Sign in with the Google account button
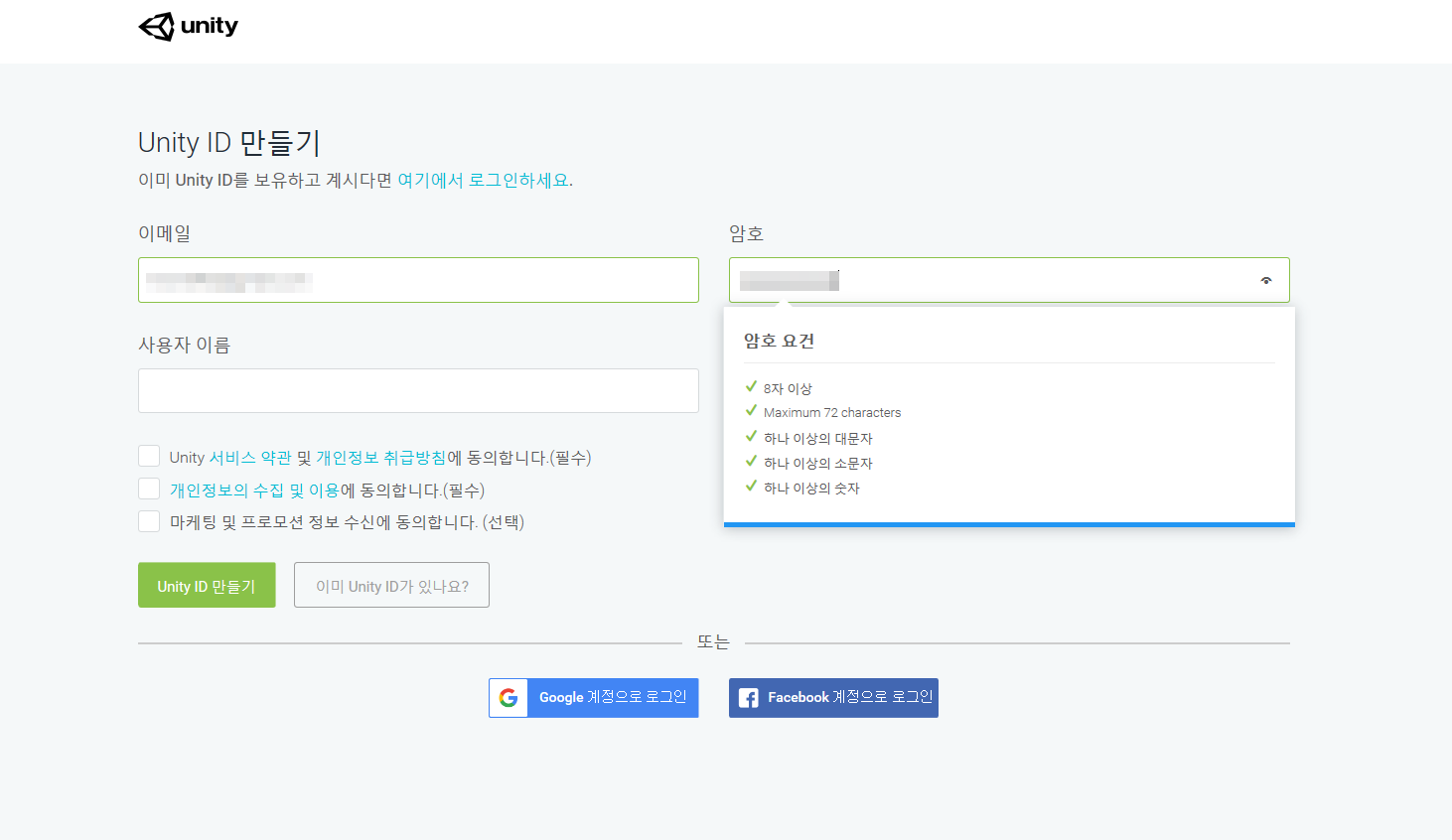Viewport: 1452px width, 840px height. tap(594, 698)
